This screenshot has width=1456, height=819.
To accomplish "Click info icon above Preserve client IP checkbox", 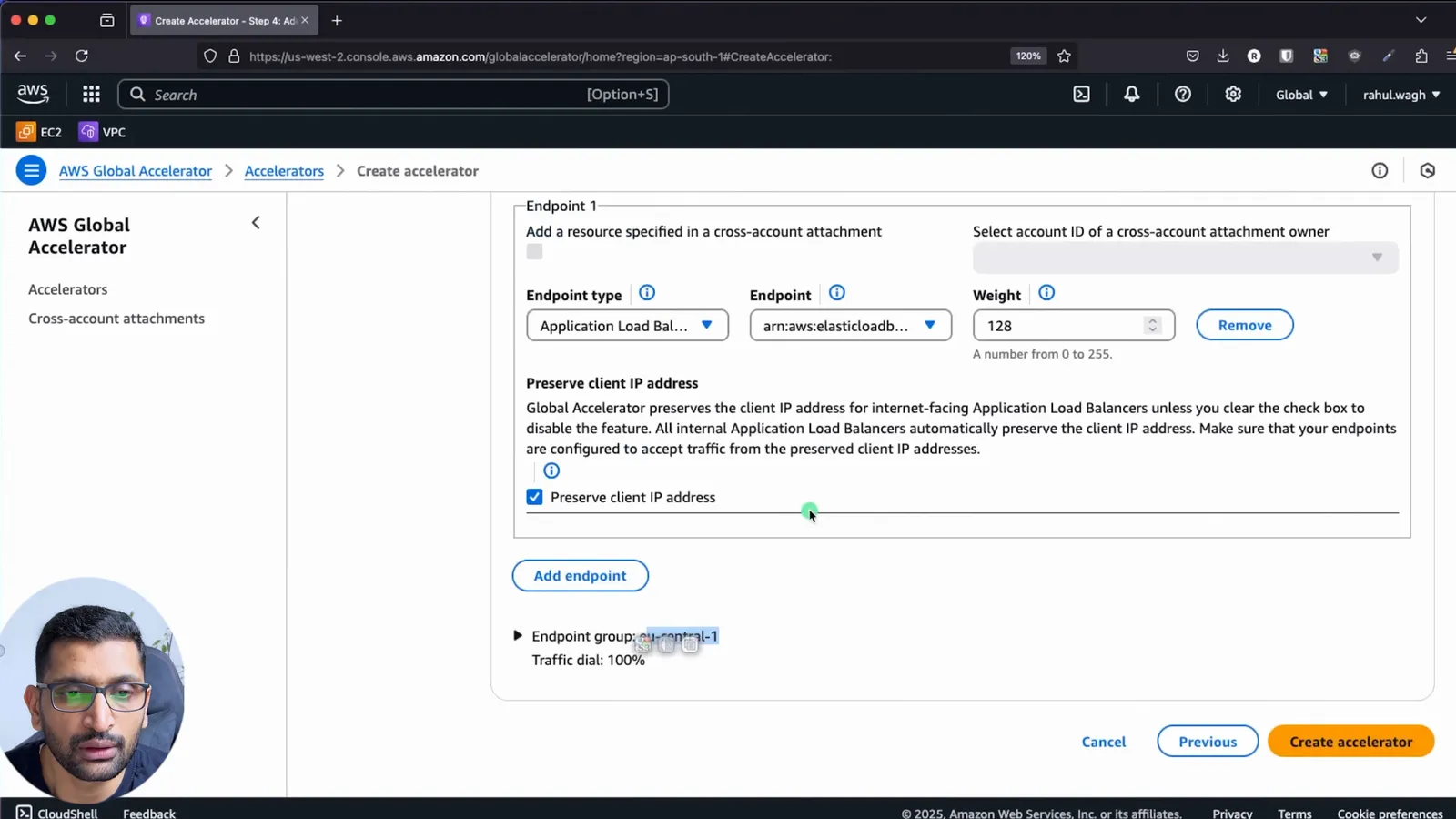I will [551, 470].
